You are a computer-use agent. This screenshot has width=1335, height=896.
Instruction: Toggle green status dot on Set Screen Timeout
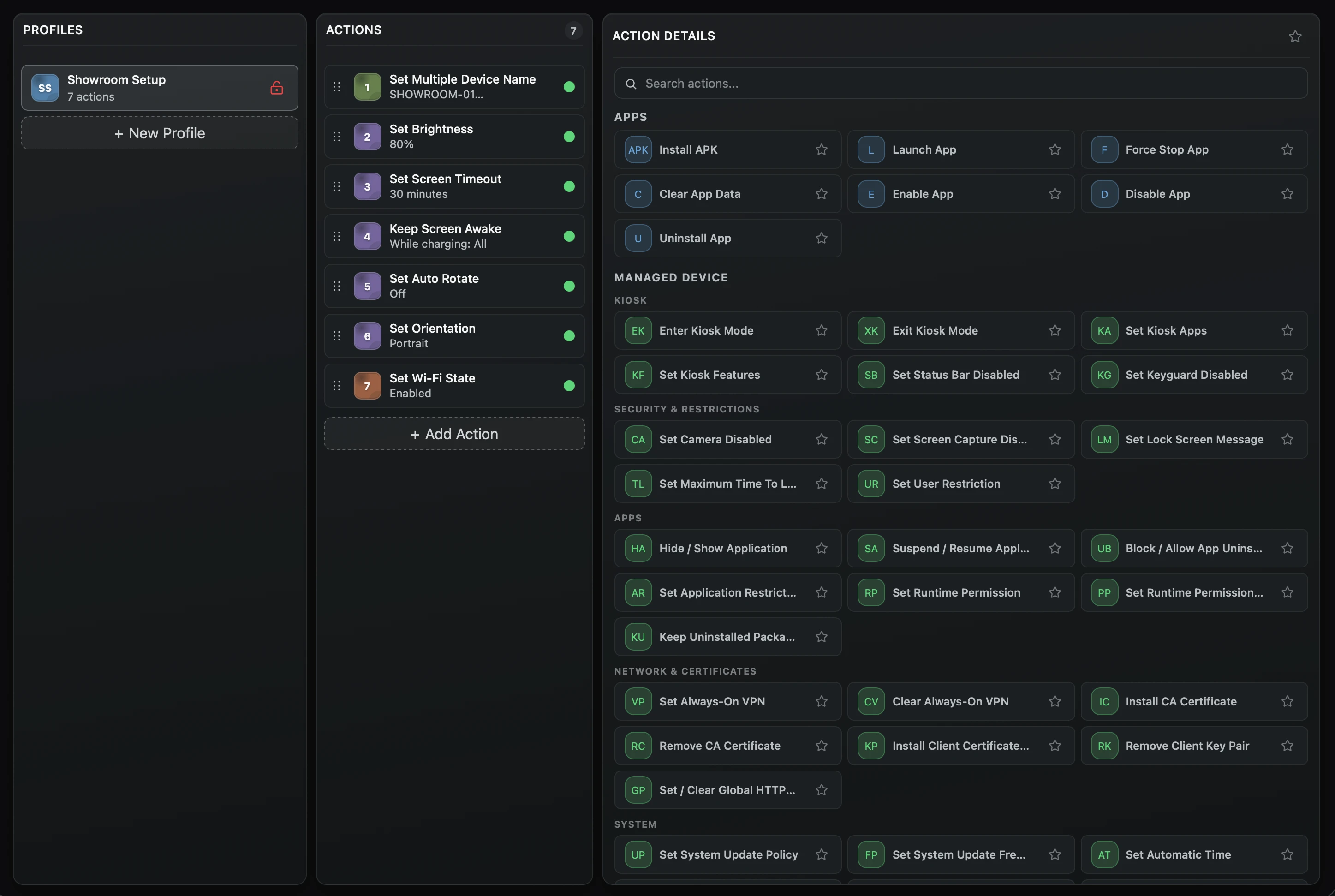click(x=568, y=186)
